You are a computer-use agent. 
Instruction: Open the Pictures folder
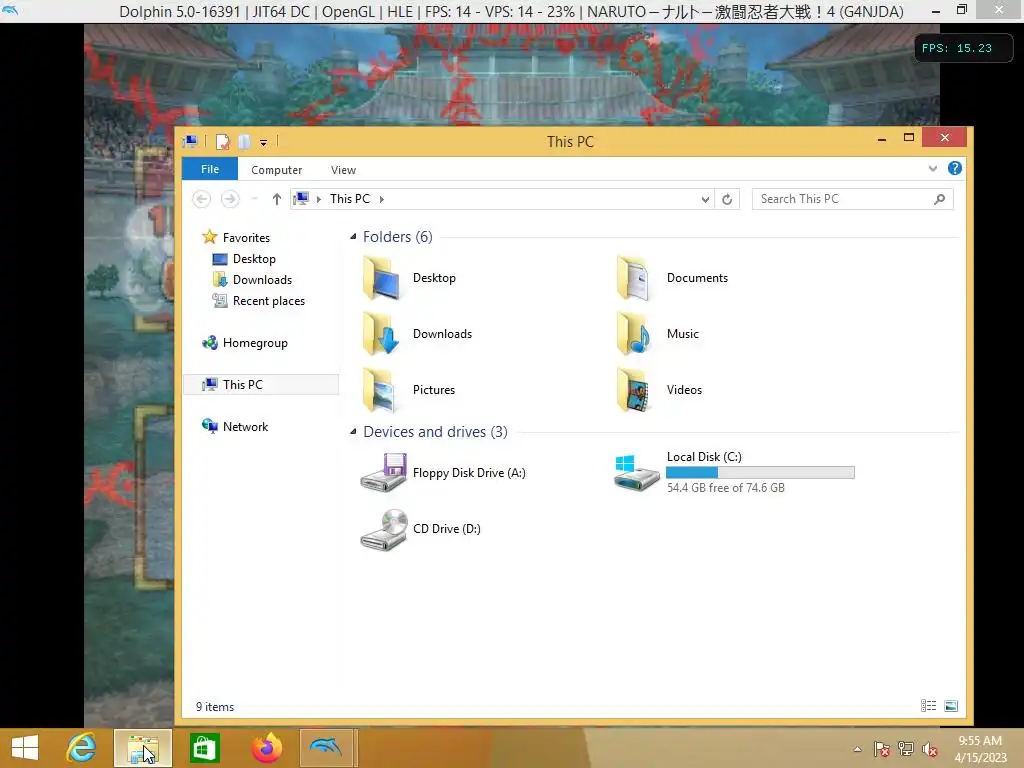pos(410,390)
